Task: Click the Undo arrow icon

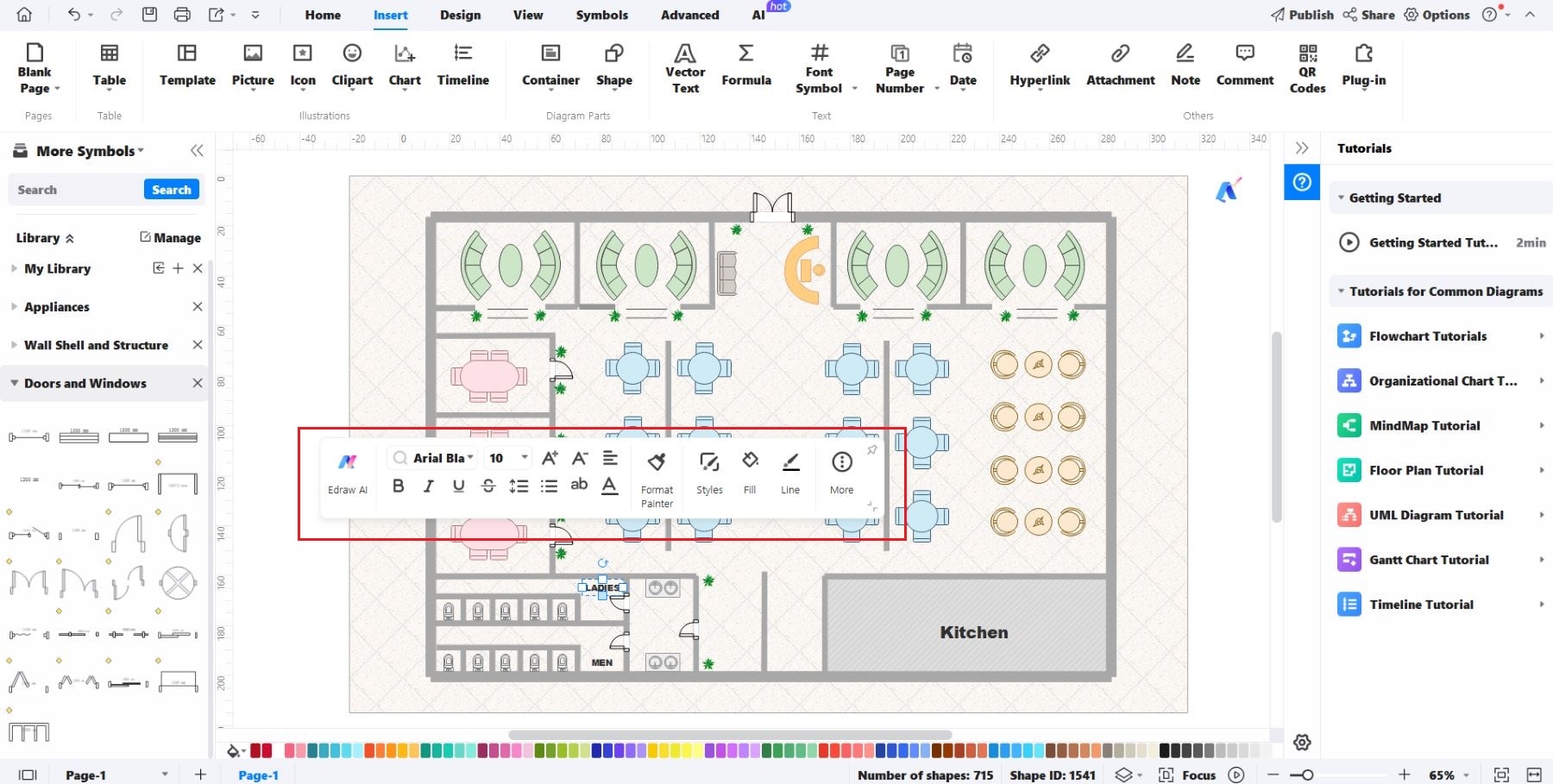Action: click(x=73, y=15)
